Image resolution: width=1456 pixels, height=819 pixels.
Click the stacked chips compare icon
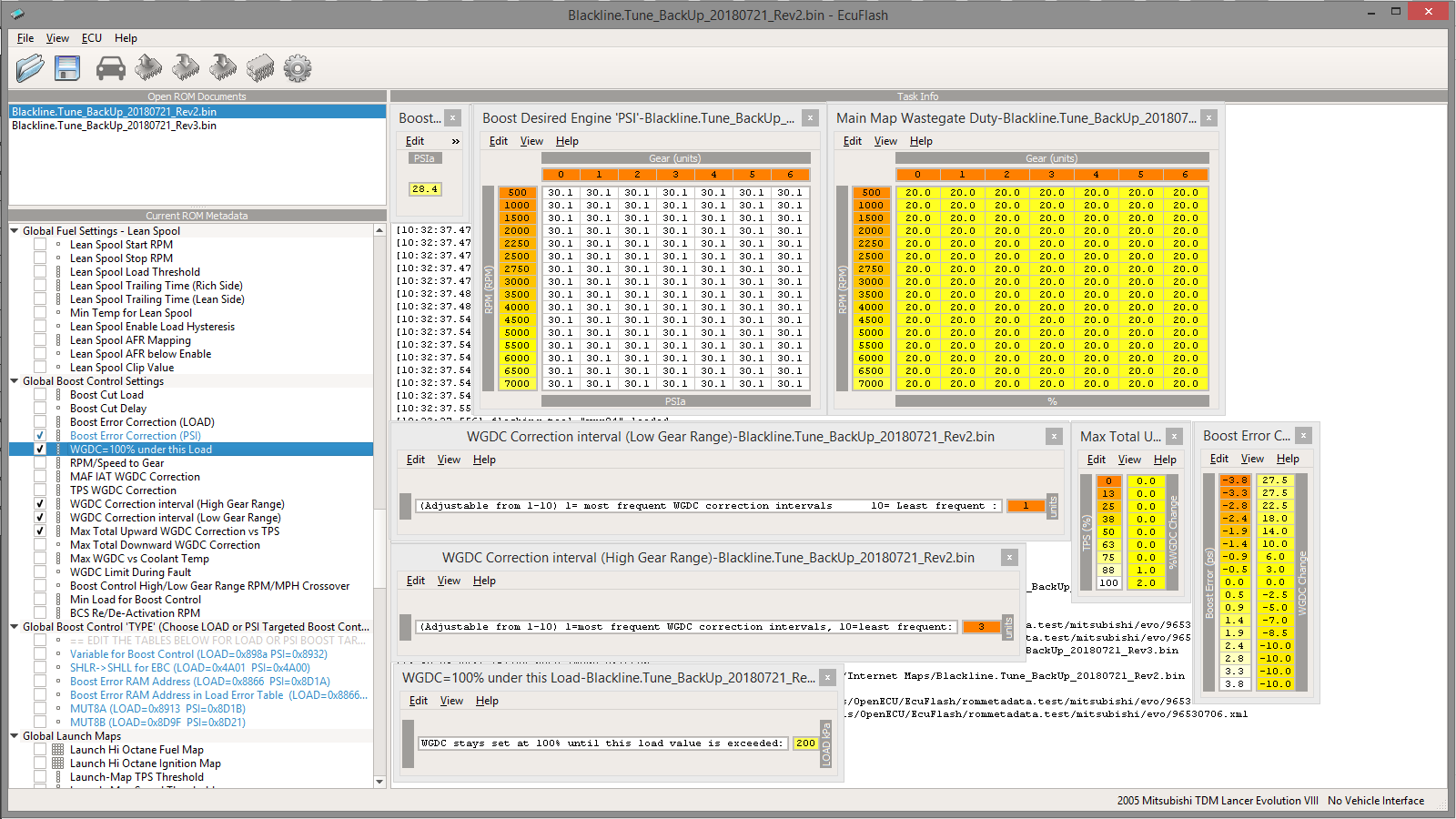(x=260, y=68)
